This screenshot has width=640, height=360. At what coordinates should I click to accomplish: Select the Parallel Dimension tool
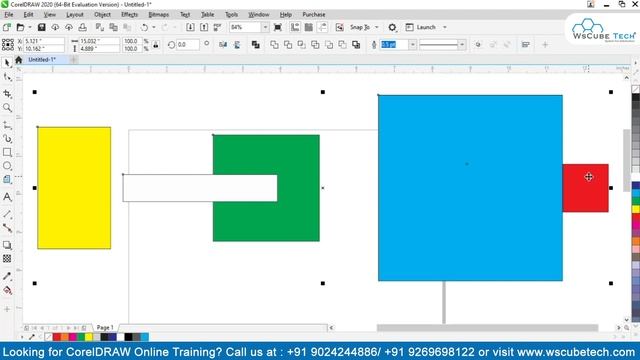pos(7,214)
